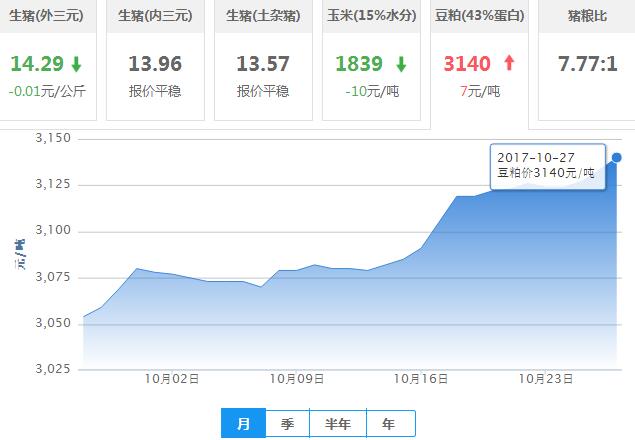Viewport: 635px width, 440px height.
Task: Switch chart range to 季
Action: pyautogui.click(x=288, y=423)
